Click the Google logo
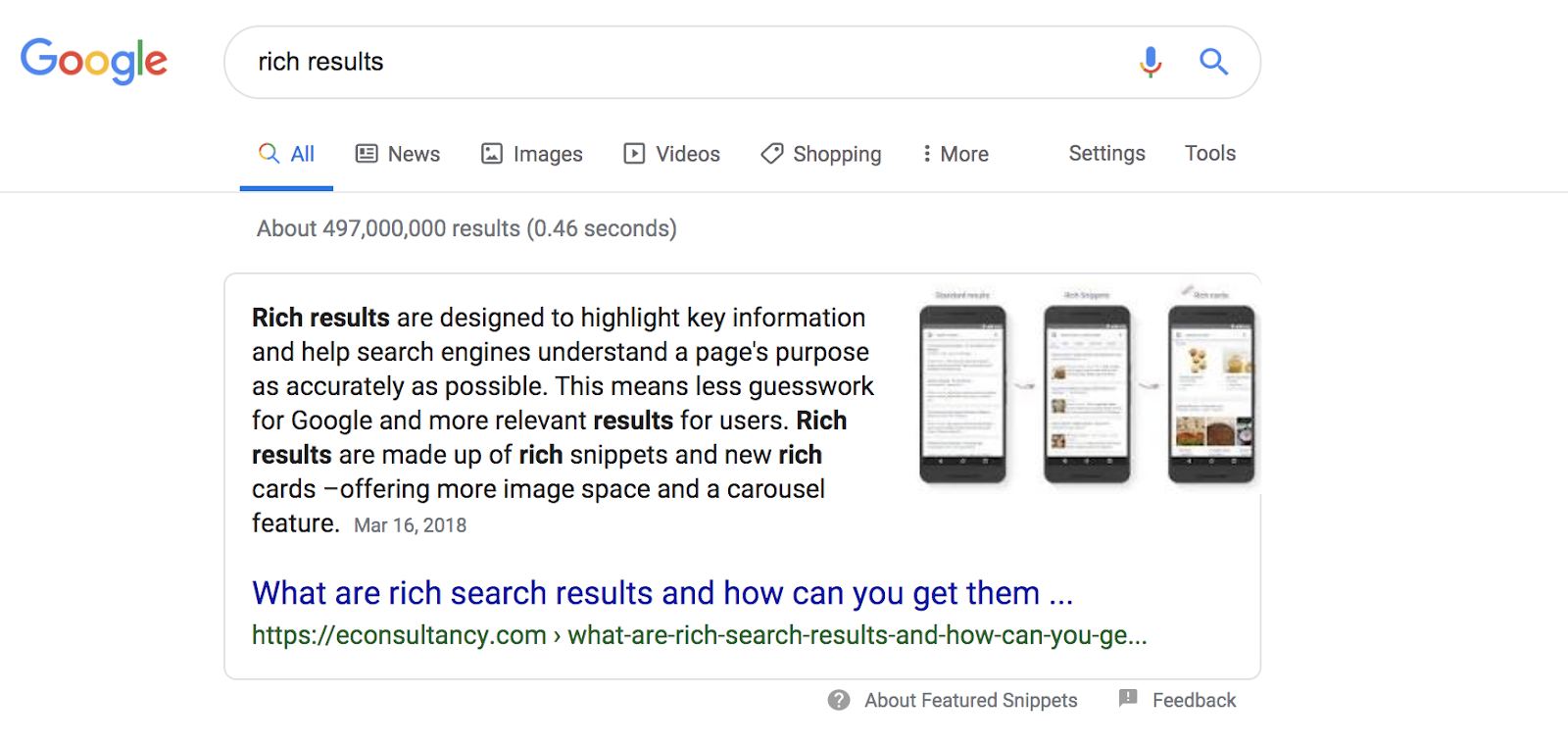 click(x=94, y=61)
